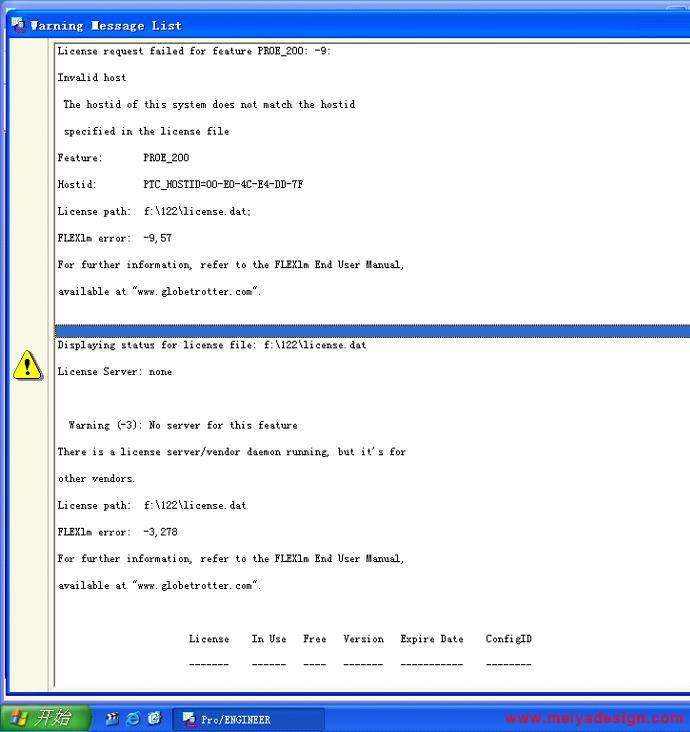Click the 'Free' column header
Image resolution: width=690 pixels, height=732 pixels.
pyautogui.click(x=315, y=639)
